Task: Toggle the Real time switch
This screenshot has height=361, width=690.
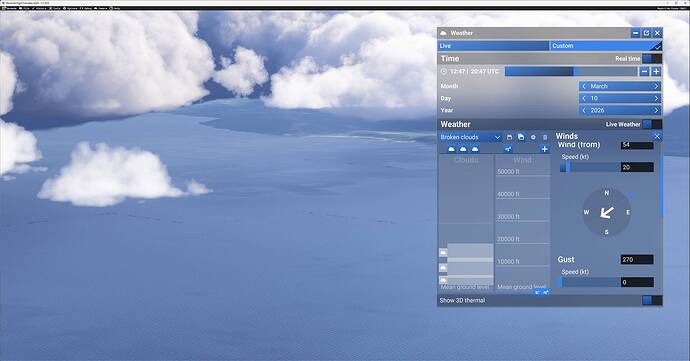Action: [652, 59]
